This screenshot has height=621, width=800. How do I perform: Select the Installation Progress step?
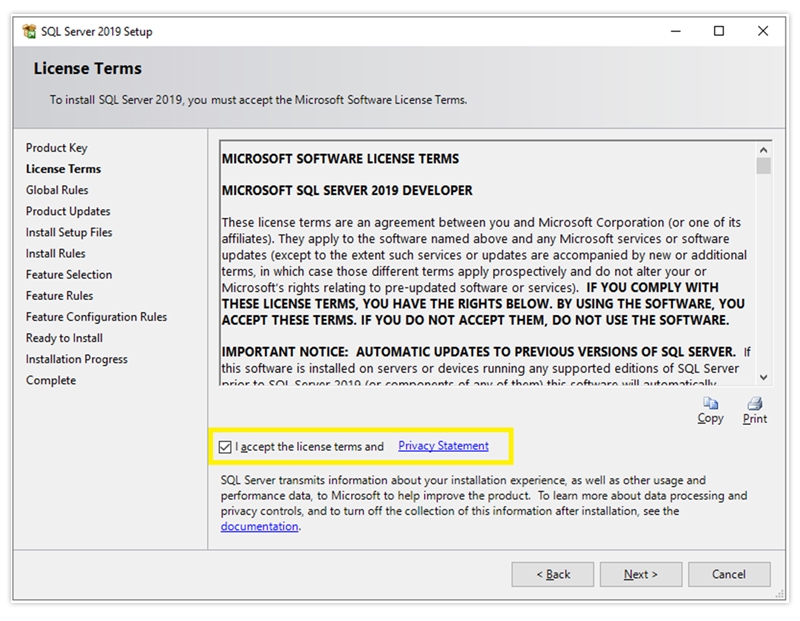tap(72, 359)
